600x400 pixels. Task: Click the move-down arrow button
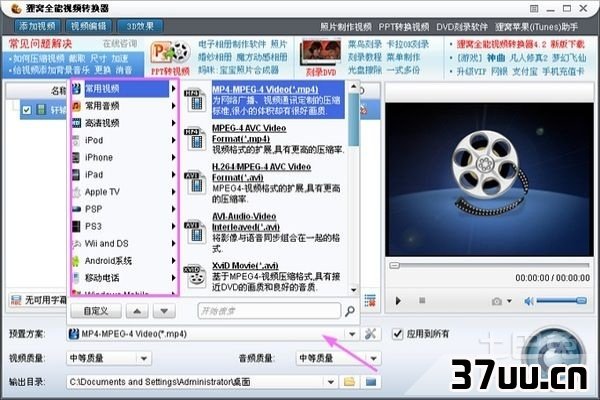(164, 311)
